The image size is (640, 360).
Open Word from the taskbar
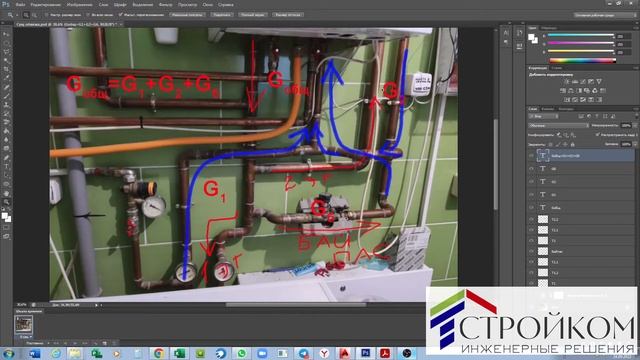(x=35, y=353)
